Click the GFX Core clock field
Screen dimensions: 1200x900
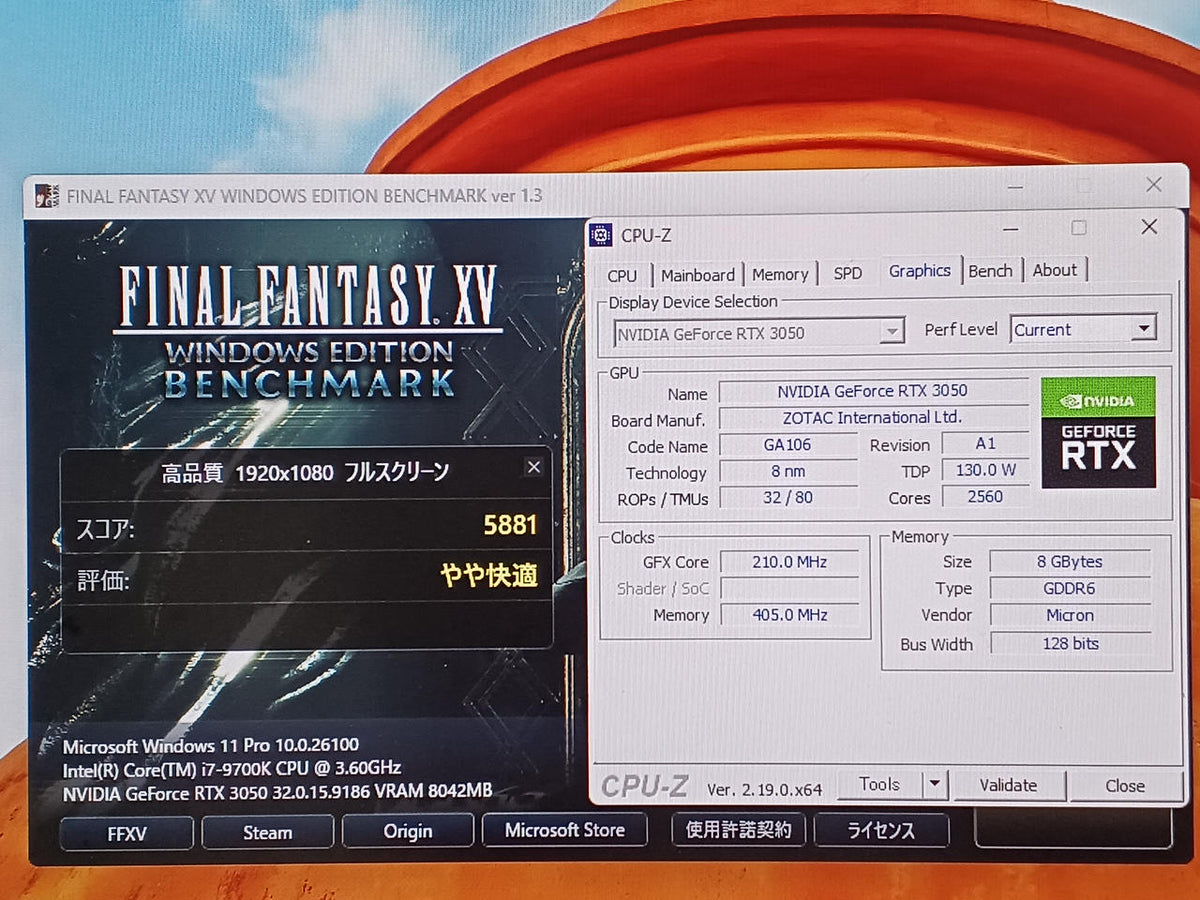(x=789, y=562)
